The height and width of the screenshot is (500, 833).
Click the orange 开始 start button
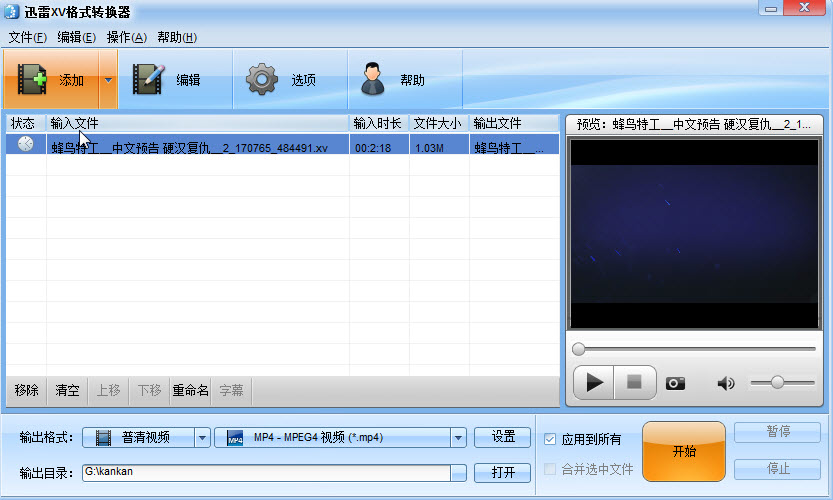(684, 452)
